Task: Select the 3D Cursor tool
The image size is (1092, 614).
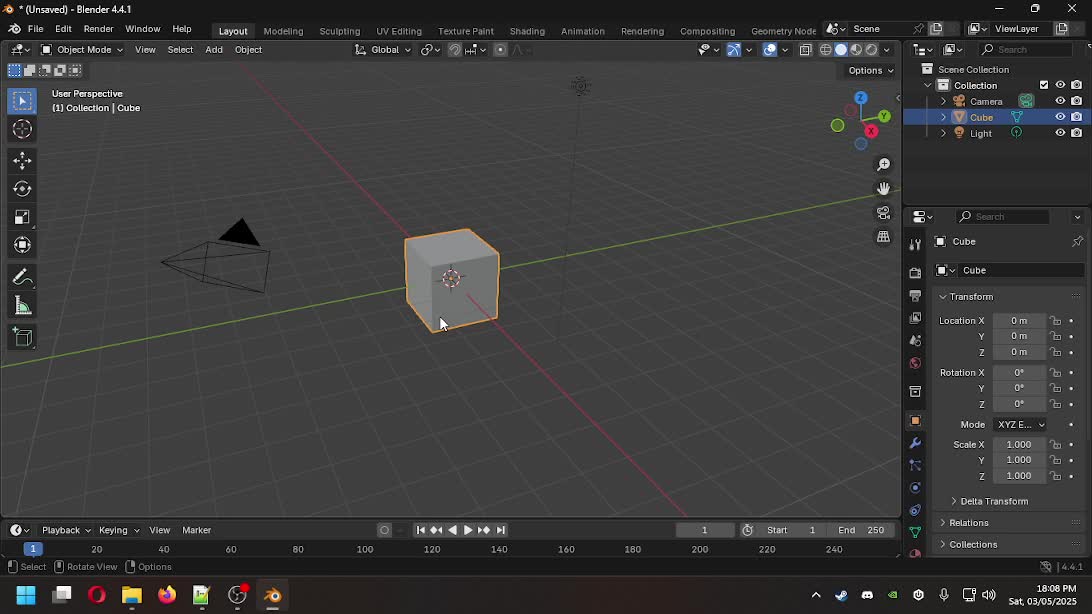Action: point(22,129)
